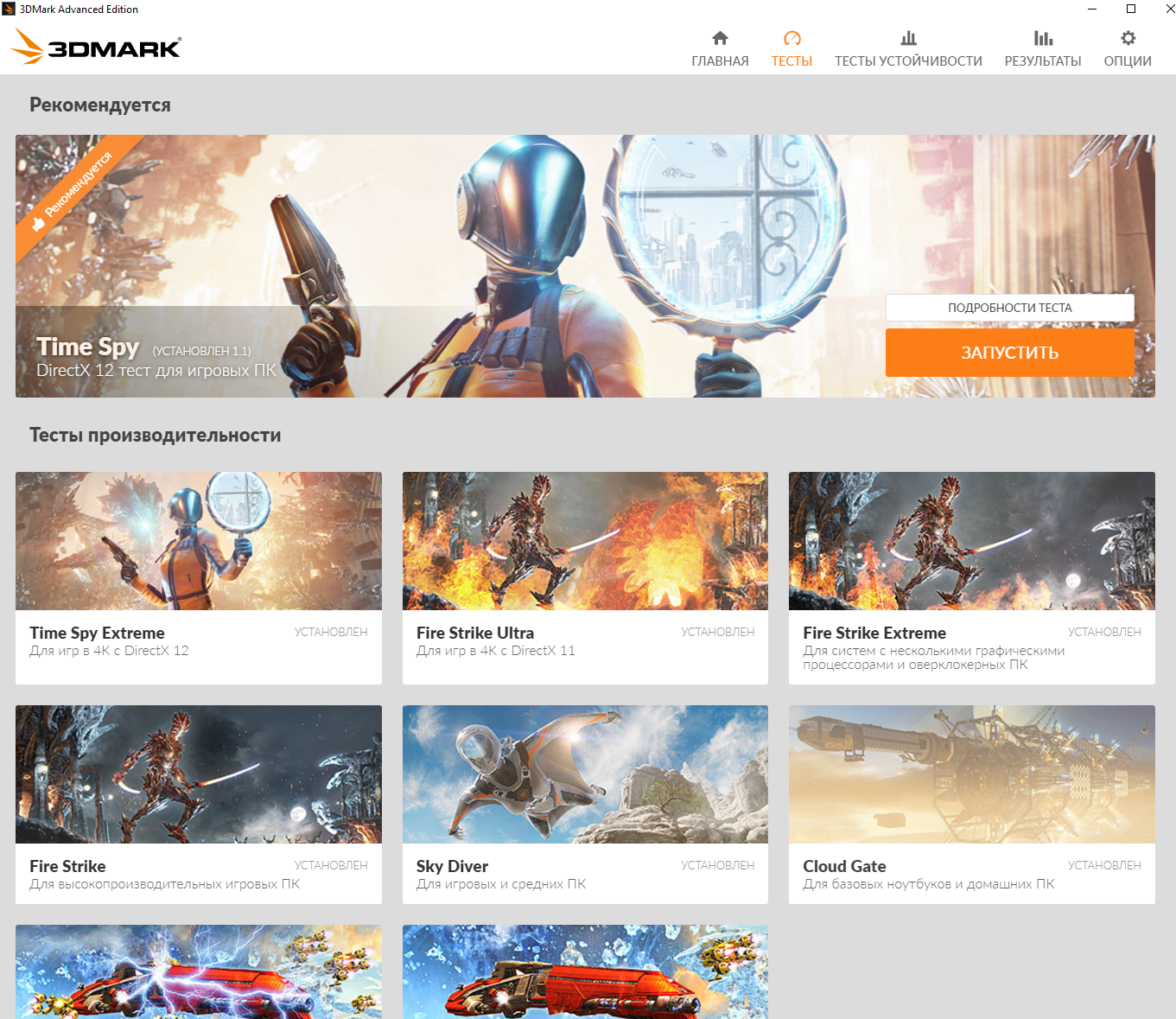
Task: Select the Cloud Gate title
Action: point(844,866)
